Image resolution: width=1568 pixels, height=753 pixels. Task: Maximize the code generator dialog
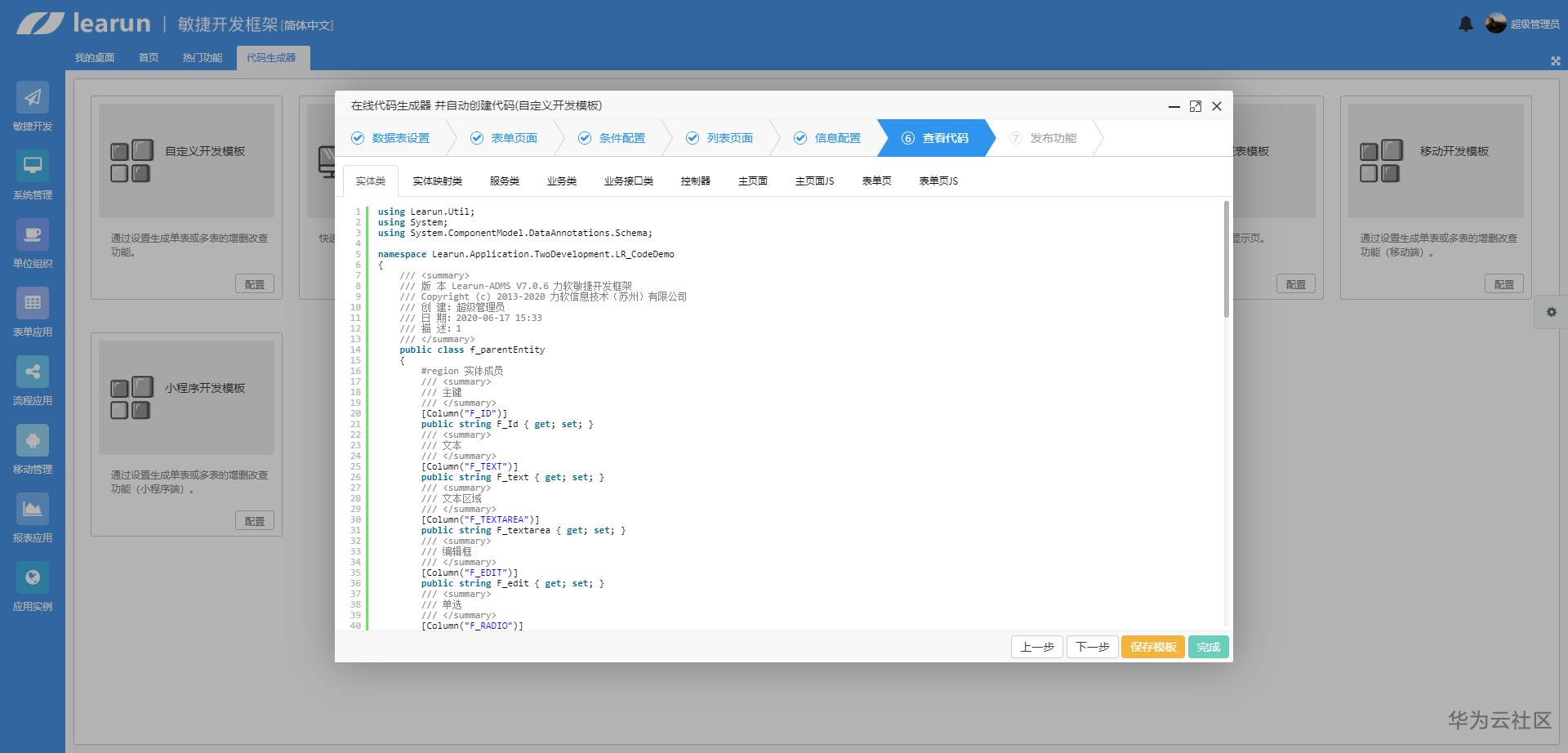tap(1196, 106)
